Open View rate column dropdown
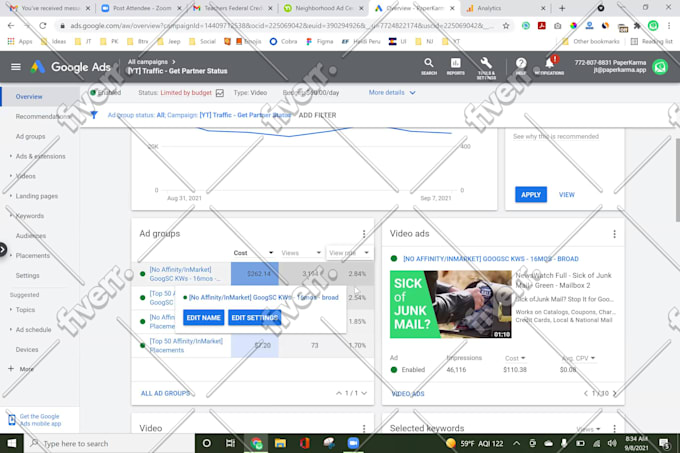Viewport: 680px width, 453px height. [349, 253]
